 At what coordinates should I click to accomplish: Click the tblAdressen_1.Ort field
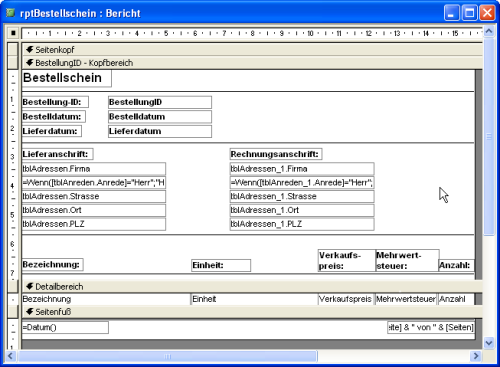[302, 210]
